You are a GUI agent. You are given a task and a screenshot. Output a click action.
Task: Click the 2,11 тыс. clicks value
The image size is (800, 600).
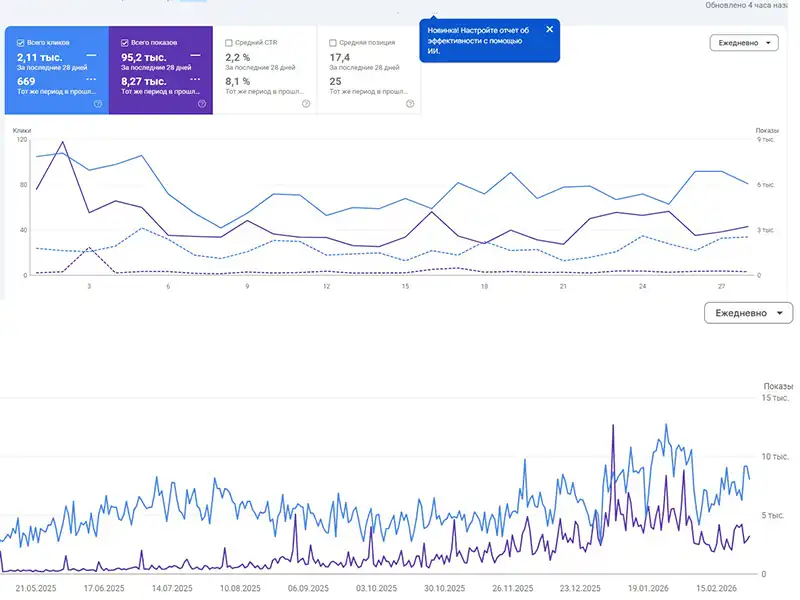point(40,57)
